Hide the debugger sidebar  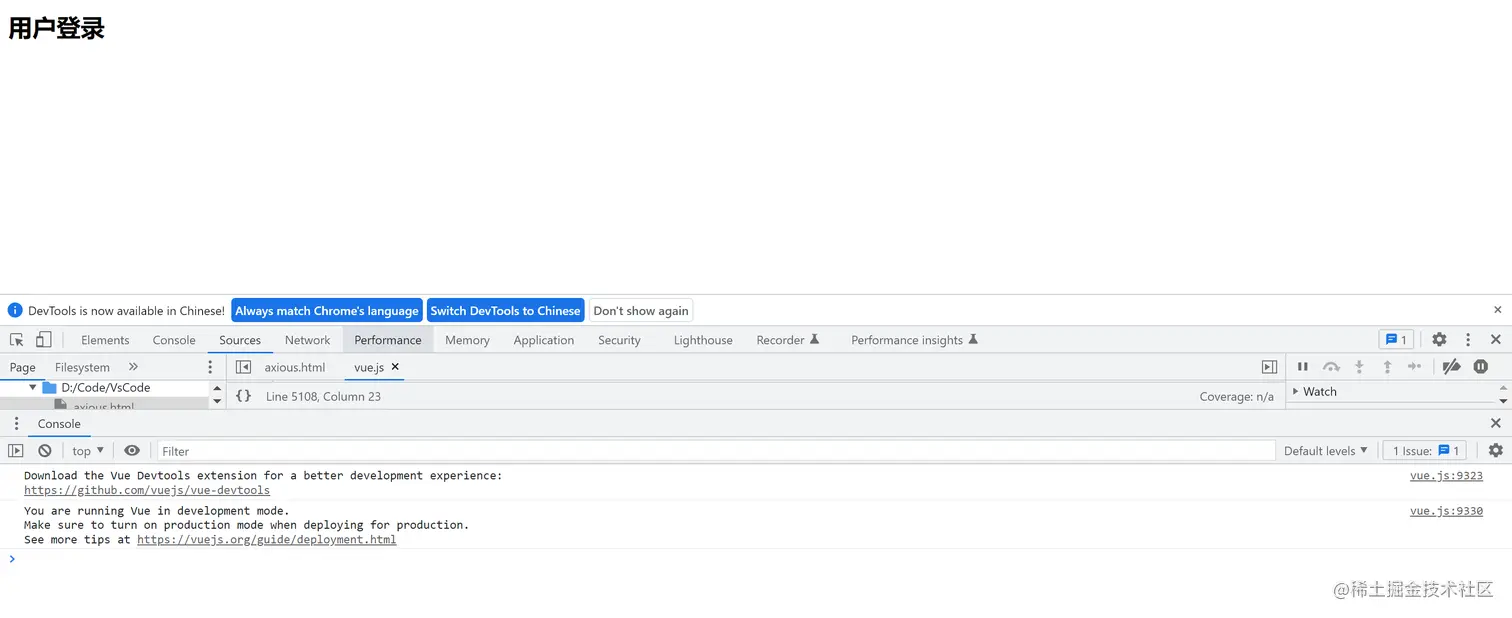click(1269, 367)
